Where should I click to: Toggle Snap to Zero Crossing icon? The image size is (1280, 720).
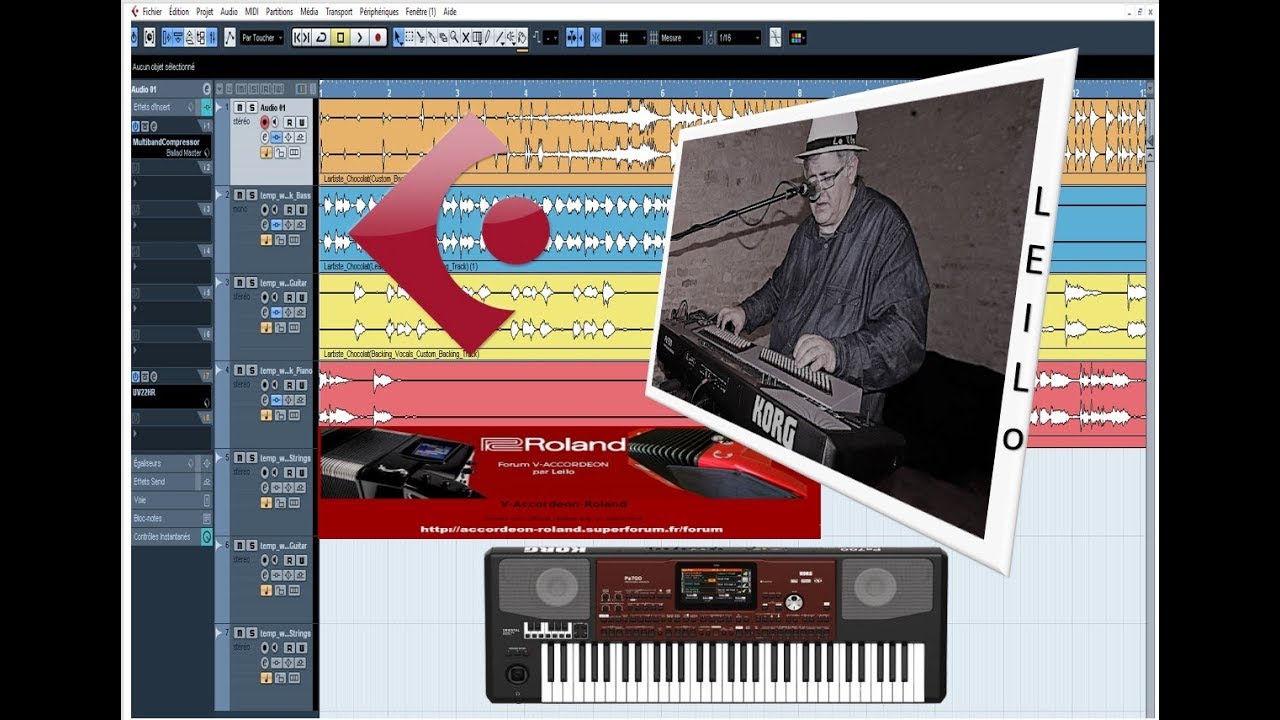click(775, 37)
